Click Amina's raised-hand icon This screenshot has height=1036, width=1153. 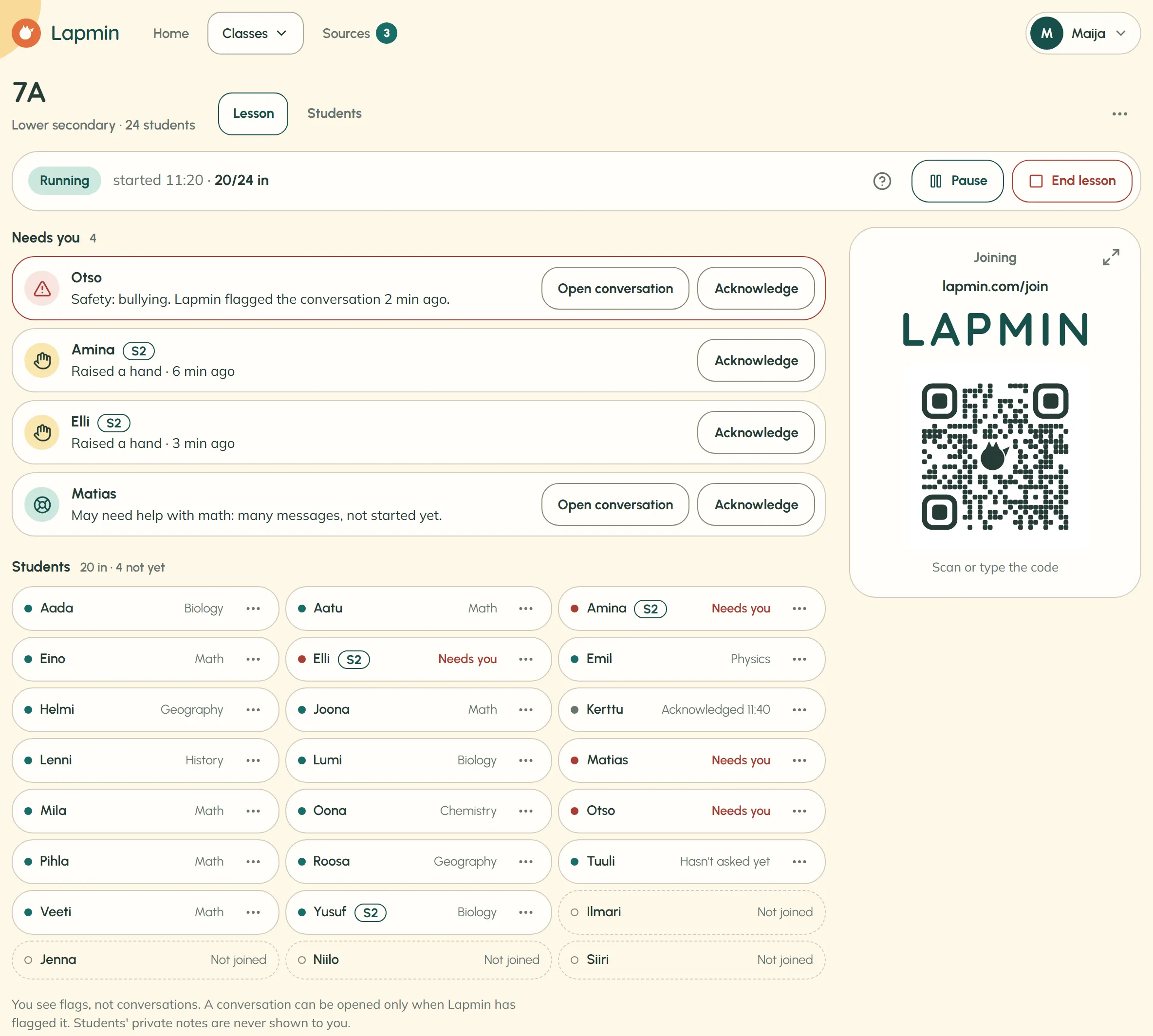pyautogui.click(x=42, y=360)
